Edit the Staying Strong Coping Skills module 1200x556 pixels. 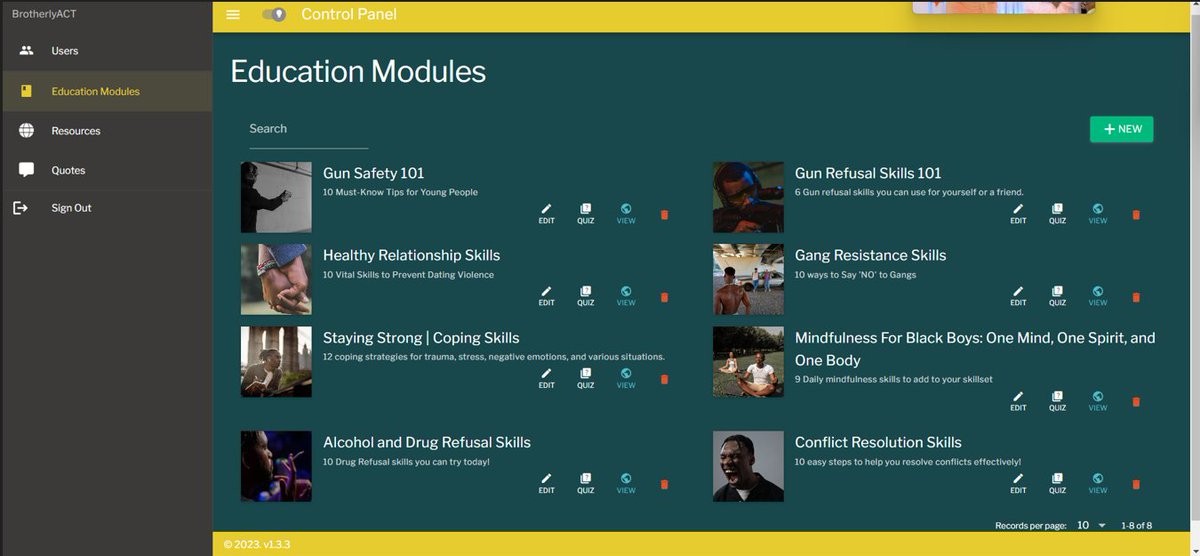point(546,379)
